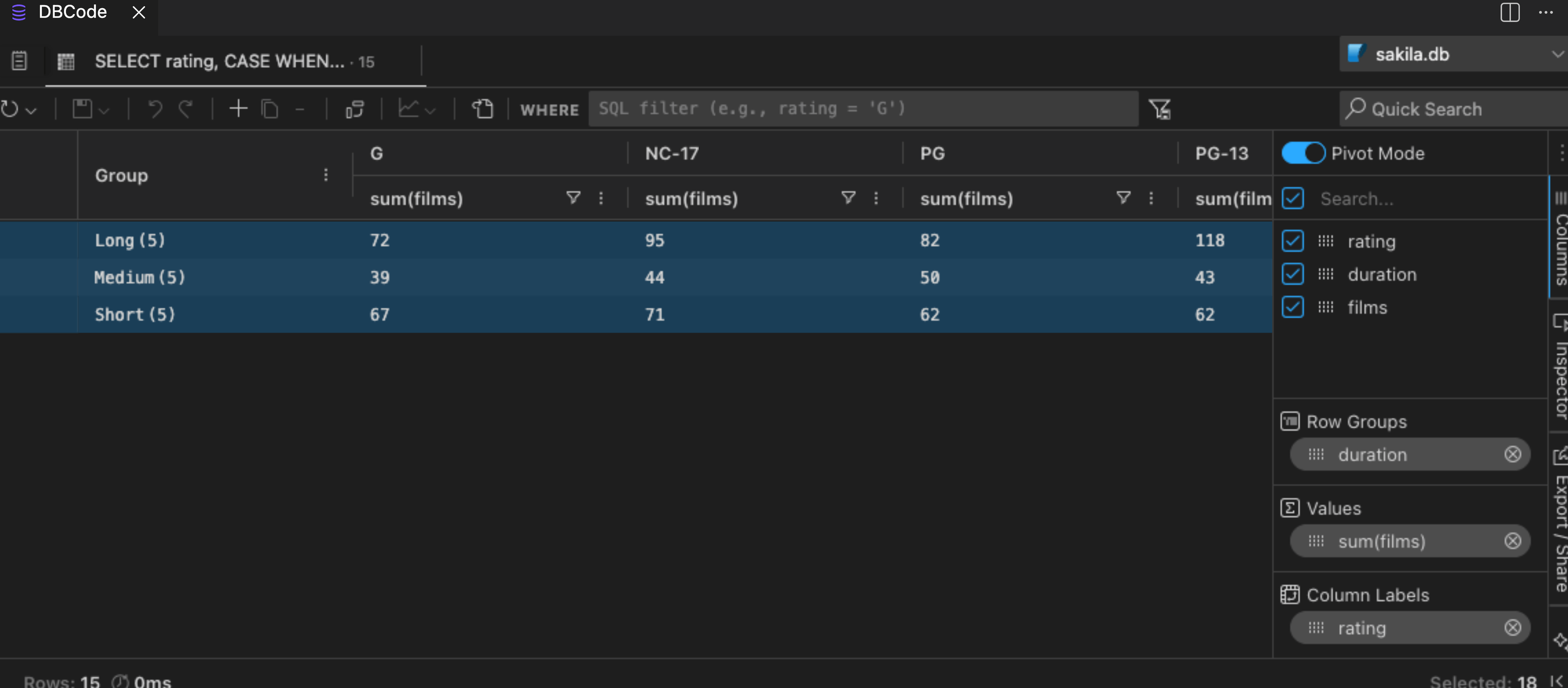Open the save options dropdown arrow
Image resolution: width=1568 pixels, height=688 pixels.
(104, 111)
